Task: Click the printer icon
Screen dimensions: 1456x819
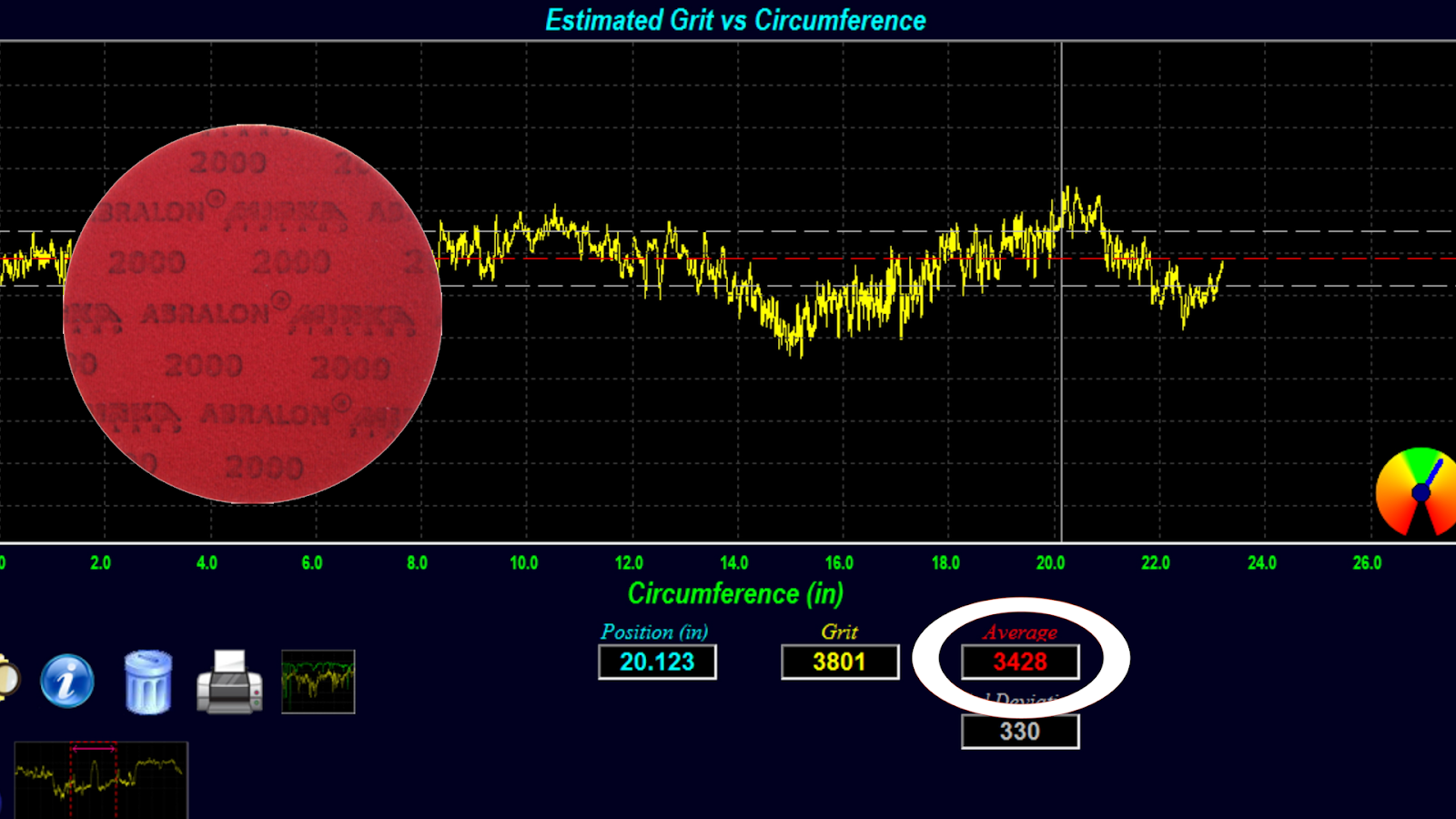Action: [229, 682]
